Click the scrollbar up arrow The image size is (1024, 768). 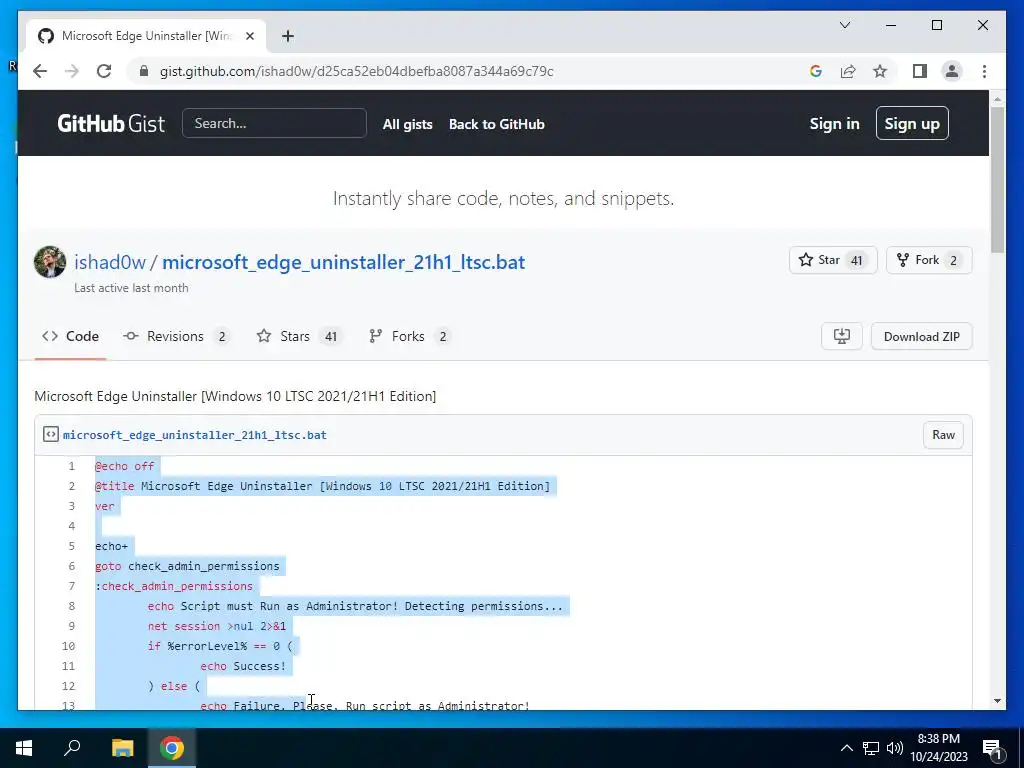[x=997, y=99]
